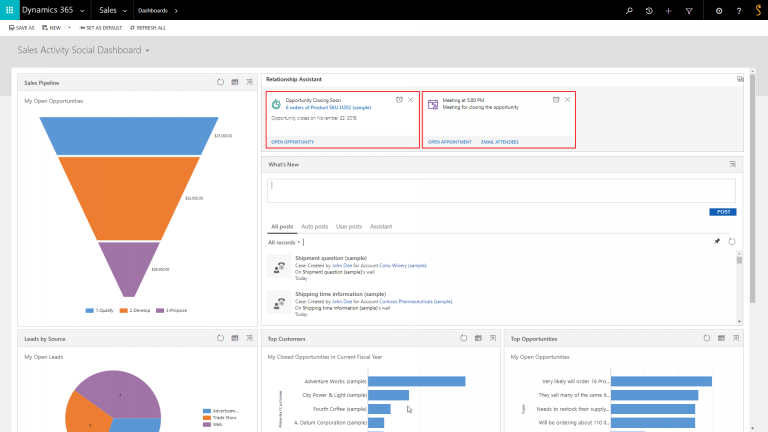Click Set As Default command
The height and width of the screenshot is (432, 768).
coord(100,28)
